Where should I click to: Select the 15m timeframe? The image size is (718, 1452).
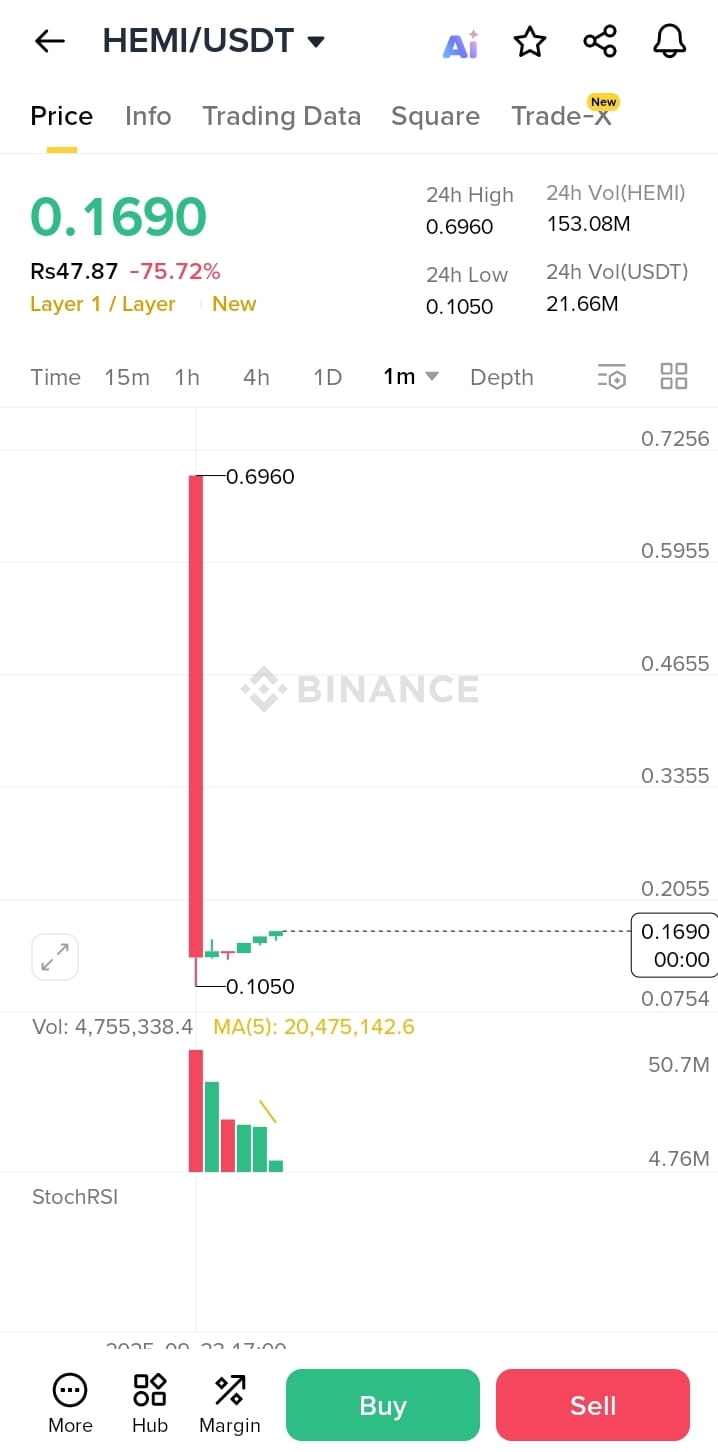click(x=127, y=377)
